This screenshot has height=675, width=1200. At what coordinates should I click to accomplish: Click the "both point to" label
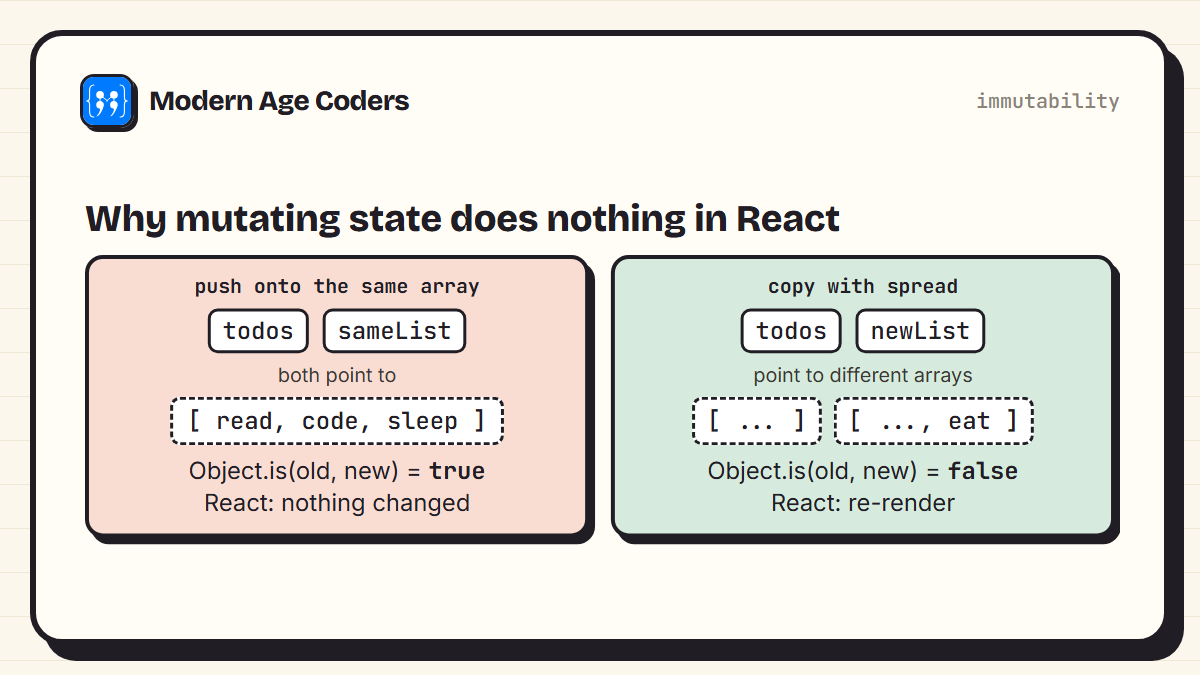(337, 376)
